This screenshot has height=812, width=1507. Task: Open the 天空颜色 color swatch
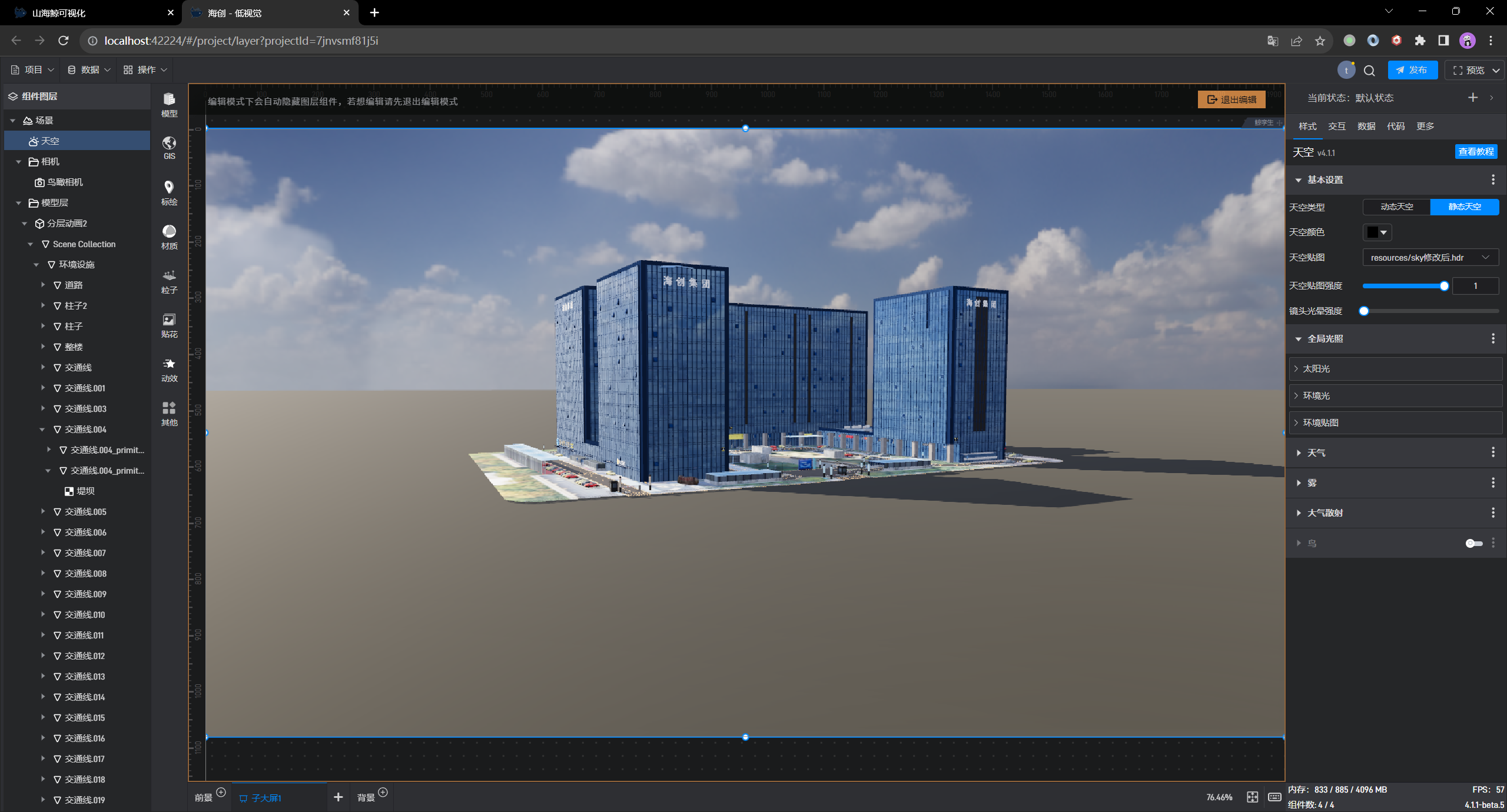pyautogui.click(x=1376, y=232)
